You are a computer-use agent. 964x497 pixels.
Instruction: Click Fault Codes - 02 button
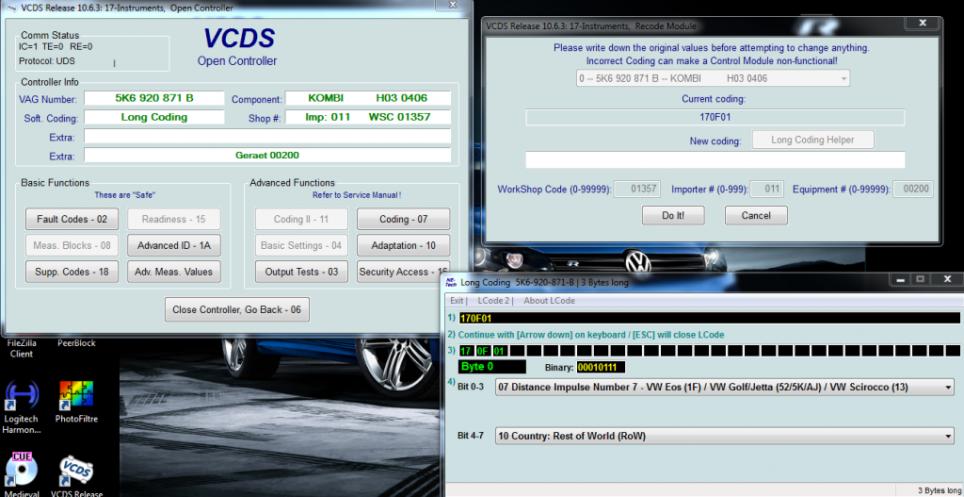[72, 219]
